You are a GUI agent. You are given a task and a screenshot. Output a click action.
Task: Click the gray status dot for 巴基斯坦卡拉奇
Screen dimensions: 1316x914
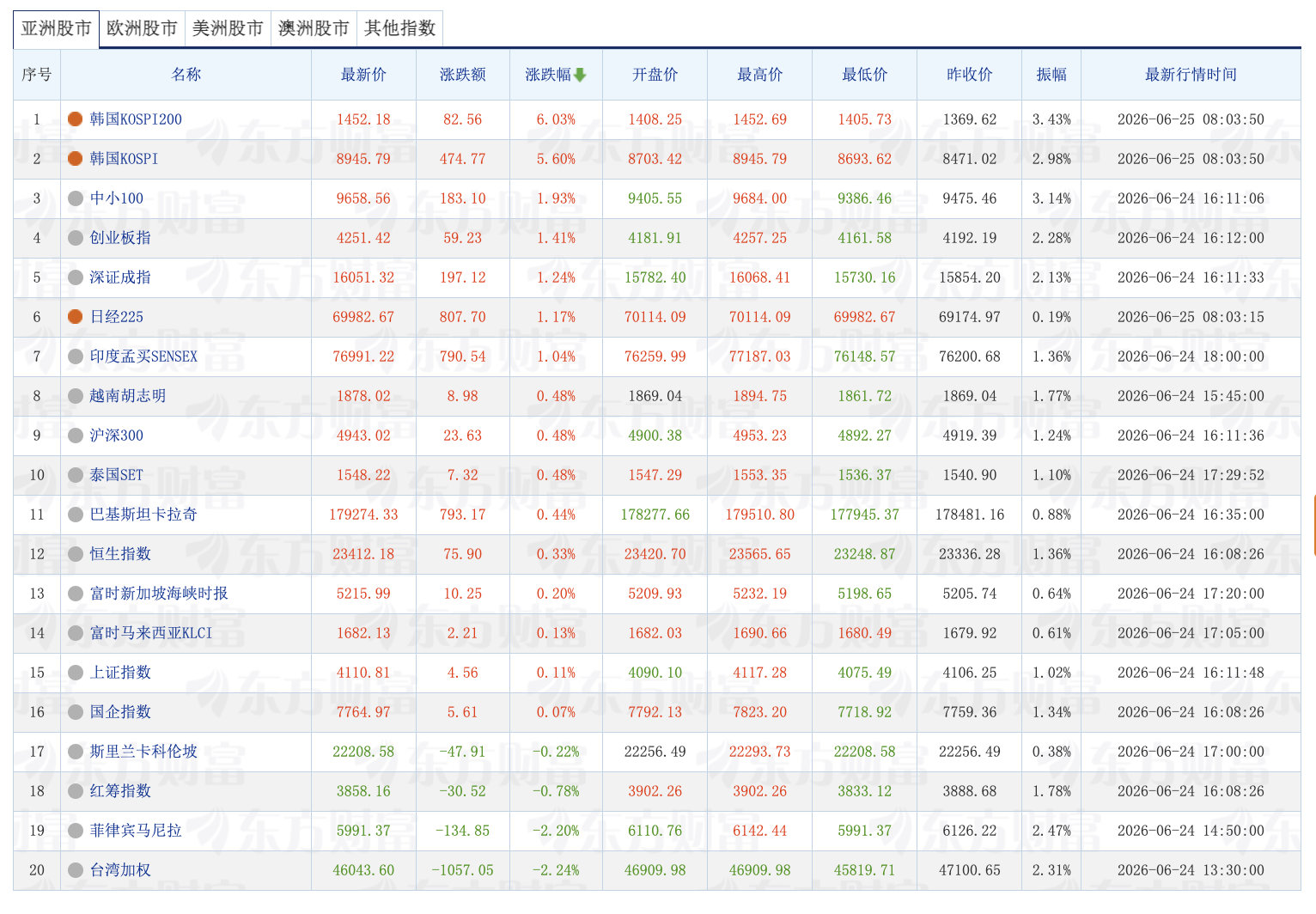click(x=75, y=515)
